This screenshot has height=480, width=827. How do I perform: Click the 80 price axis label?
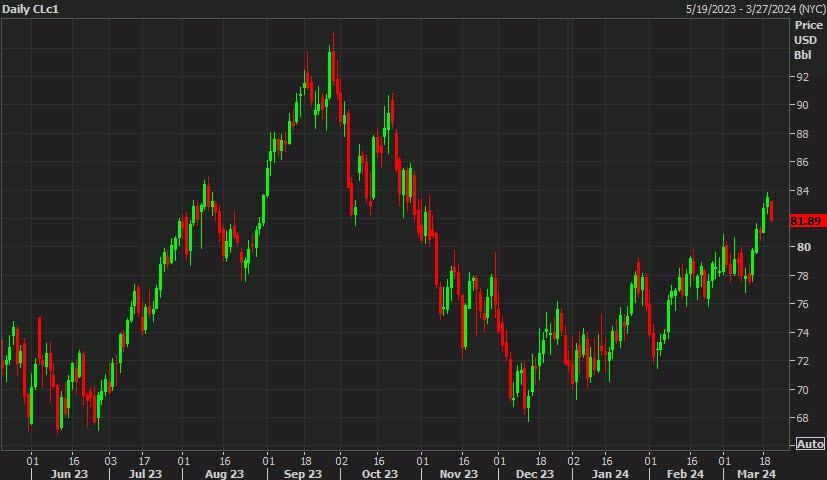802,247
